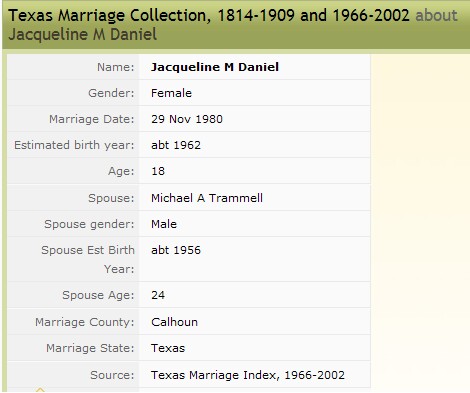Screen dimensions: 470x393
Task: Click the spouse name Michael A Trammell
Action: (x=207, y=198)
